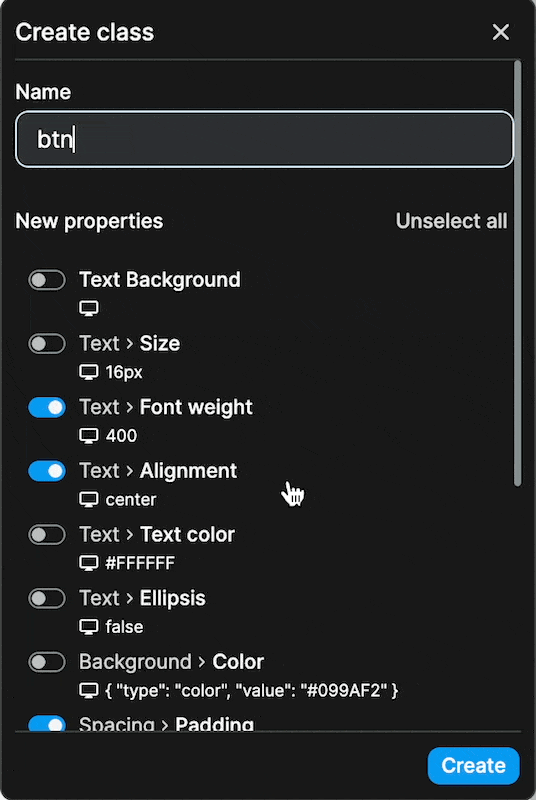Screen dimensions: 536x800
Task: Click the Create button
Action: coord(473,765)
